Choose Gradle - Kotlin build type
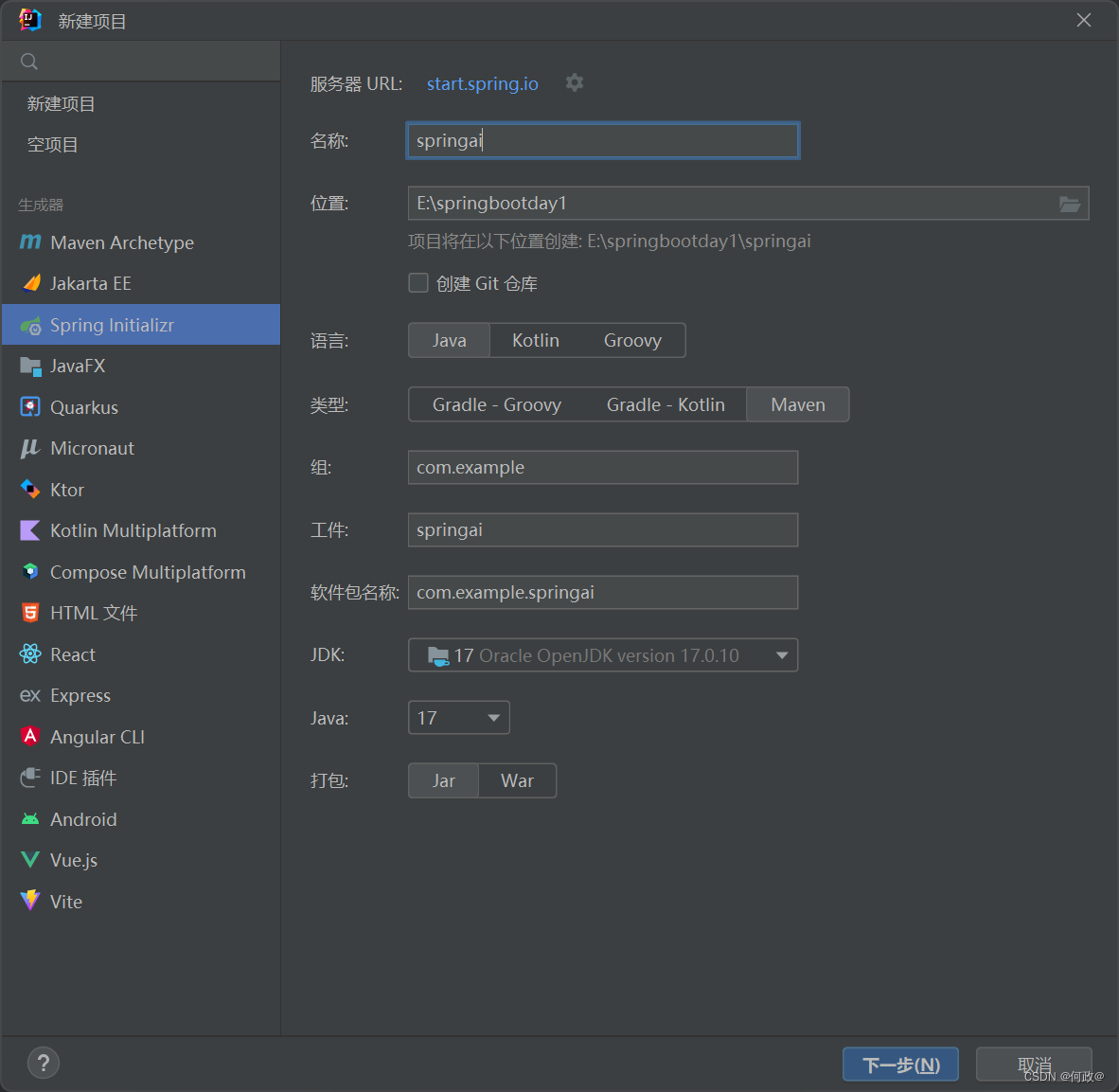 [666, 404]
